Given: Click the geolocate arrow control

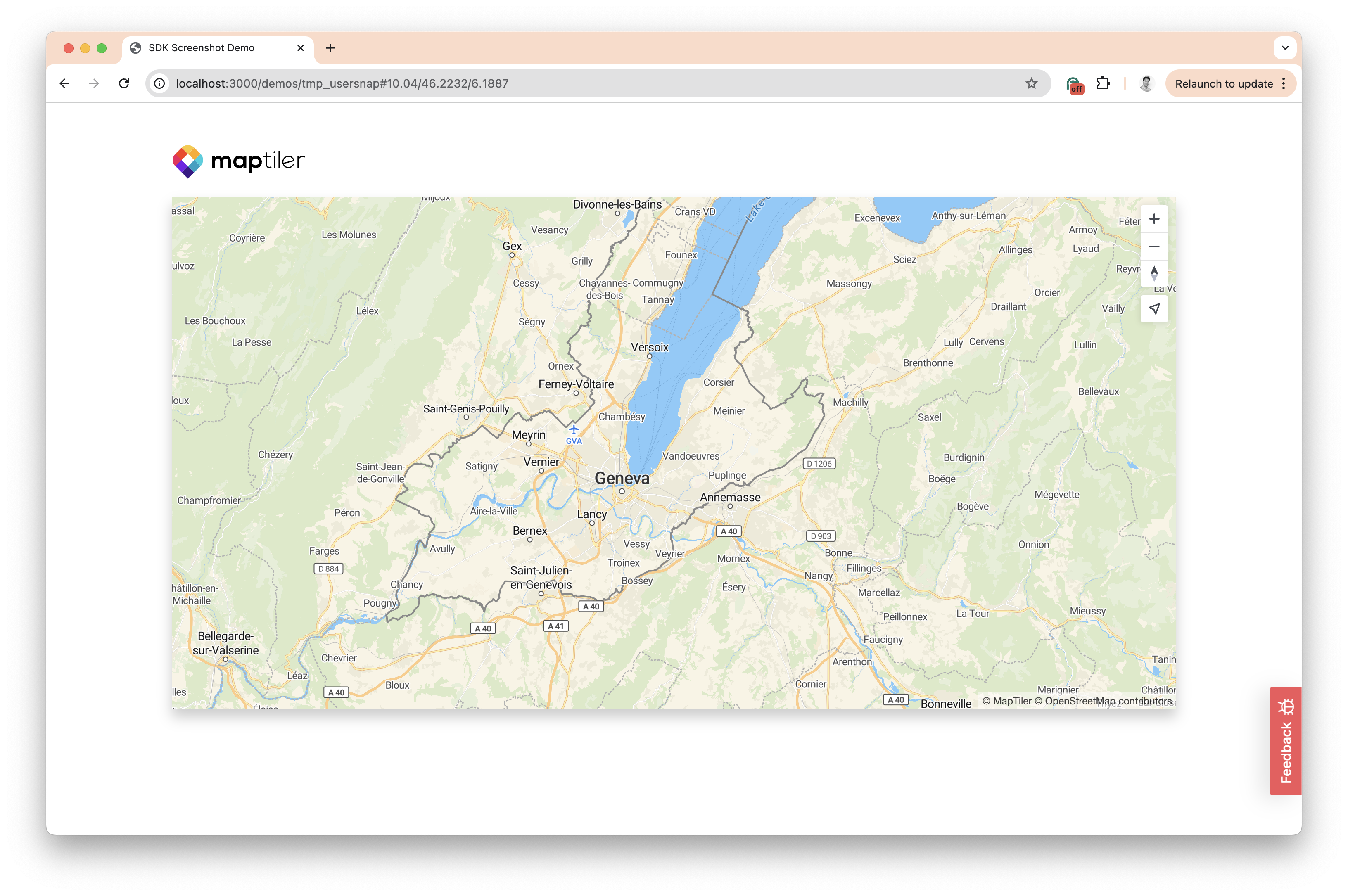Looking at the screenshot, I should point(1154,309).
